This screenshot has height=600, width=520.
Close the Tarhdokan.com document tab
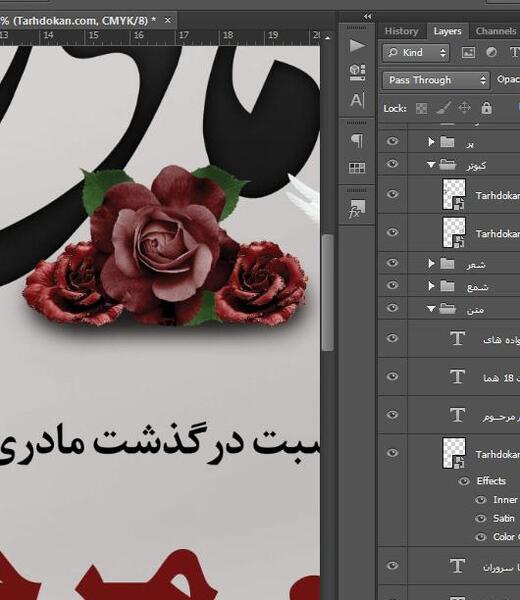pos(168,20)
